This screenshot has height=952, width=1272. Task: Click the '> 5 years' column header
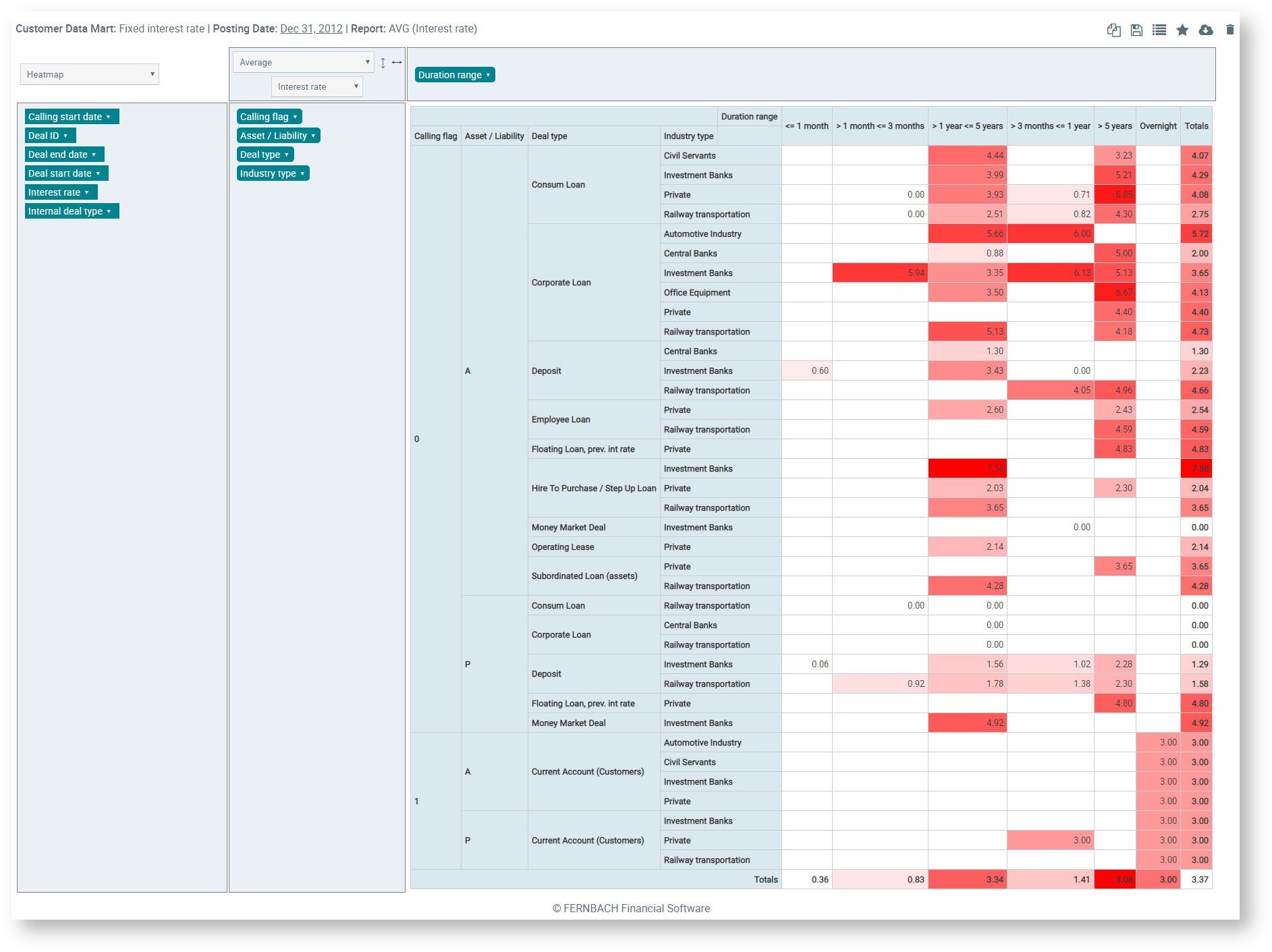tap(1114, 126)
